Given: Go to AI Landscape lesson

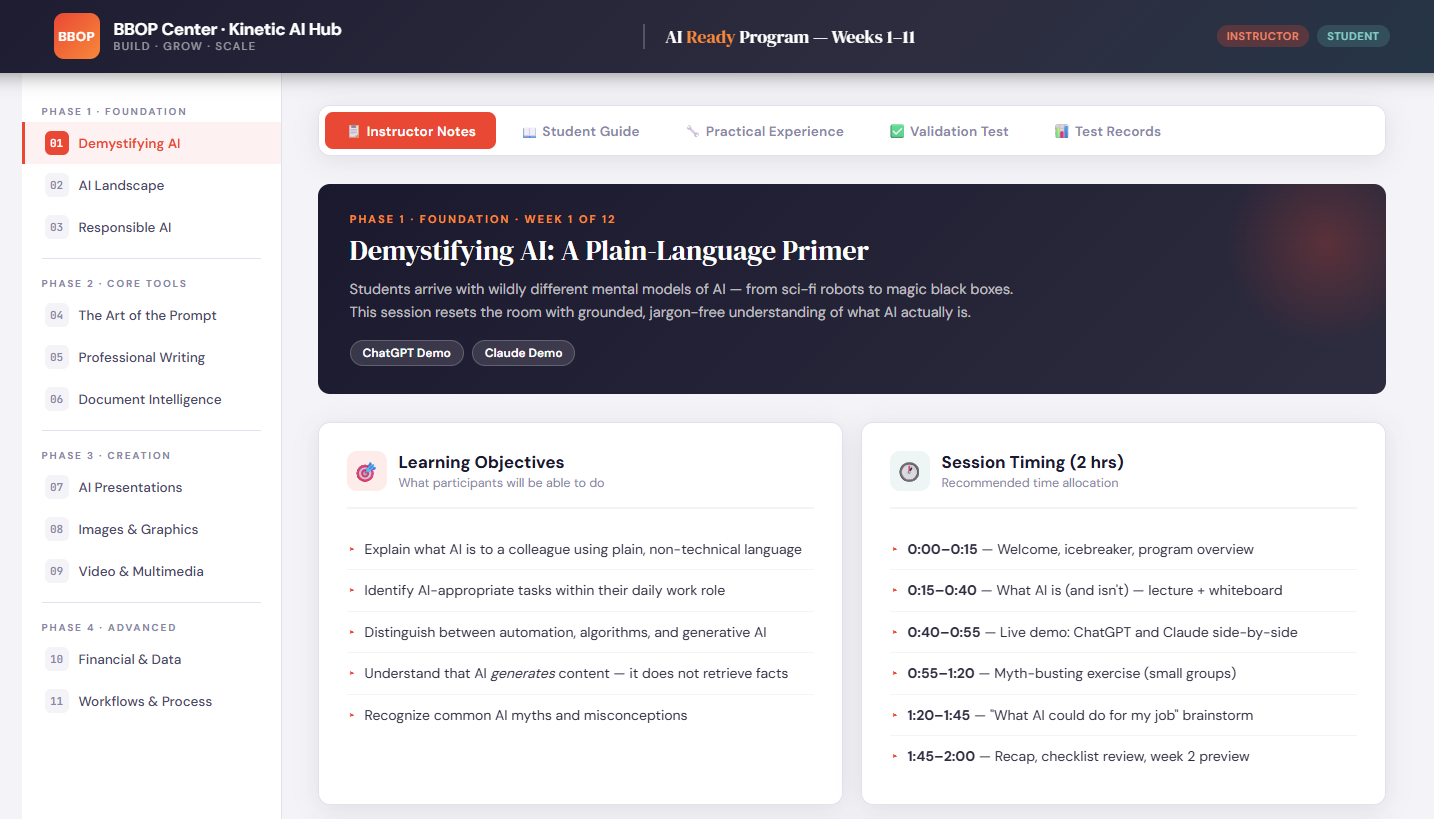Looking at the screenshot, I should point(152,185).
